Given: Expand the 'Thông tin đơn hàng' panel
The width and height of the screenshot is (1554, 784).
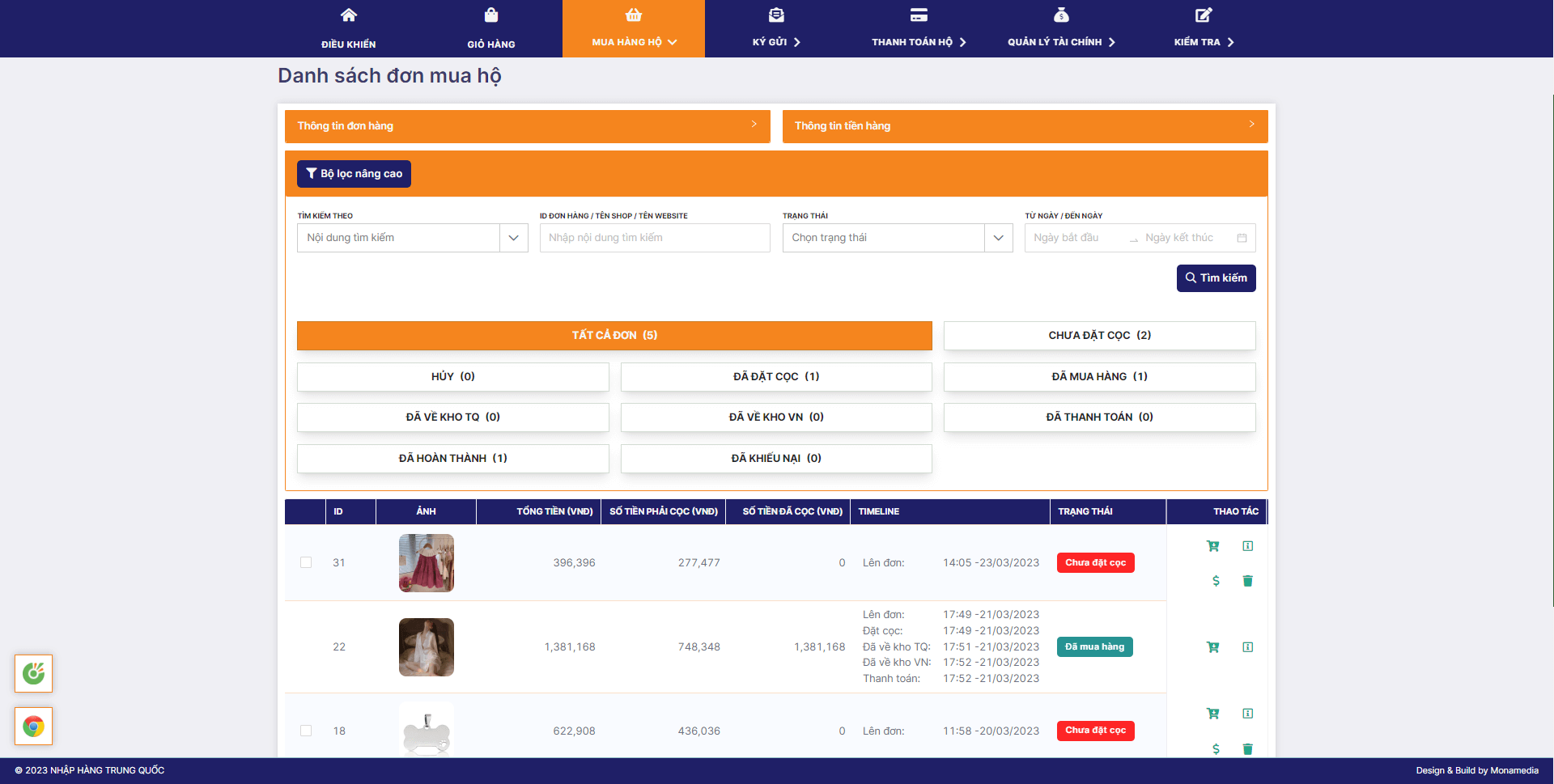Looking at the screenshot, I should (x=527, y=126).
